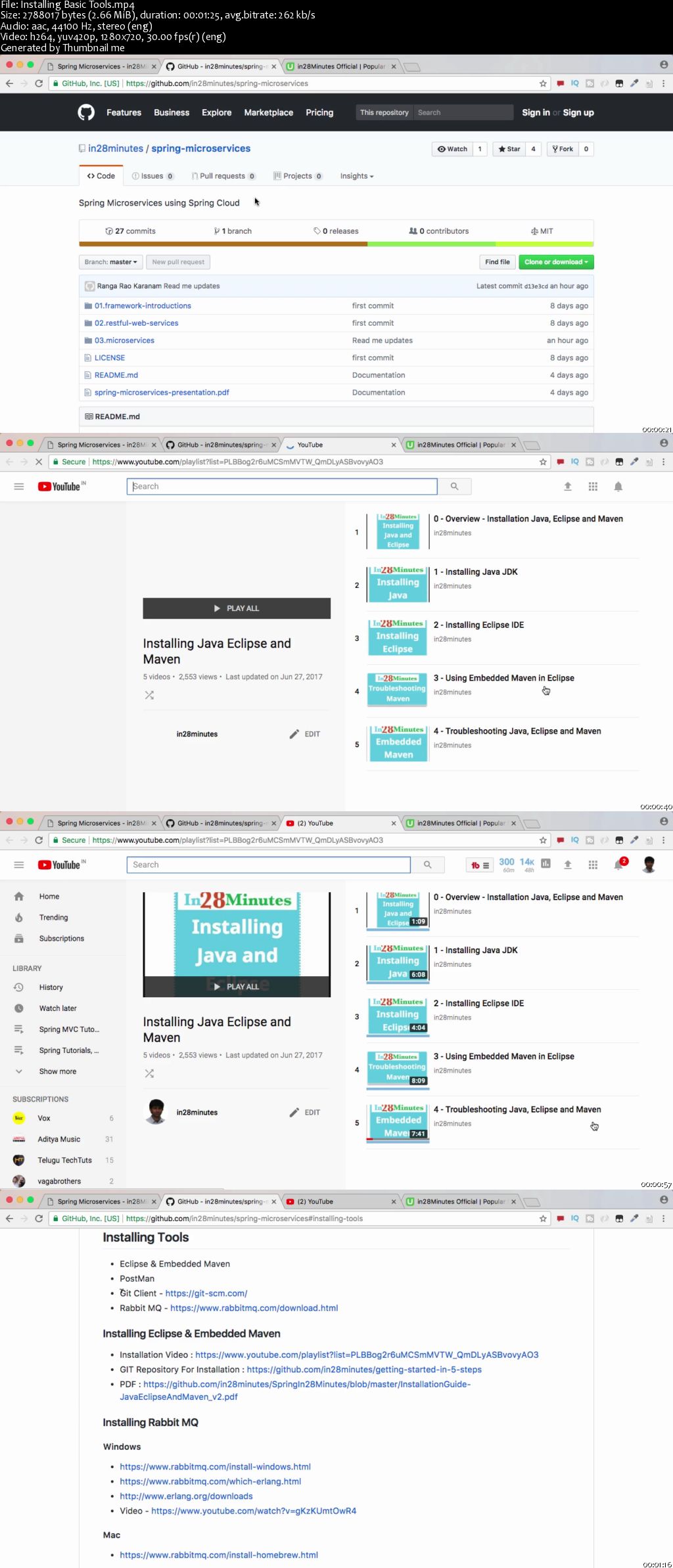Open Trending in the YouTube sidebar

click(x=53, y=917)
